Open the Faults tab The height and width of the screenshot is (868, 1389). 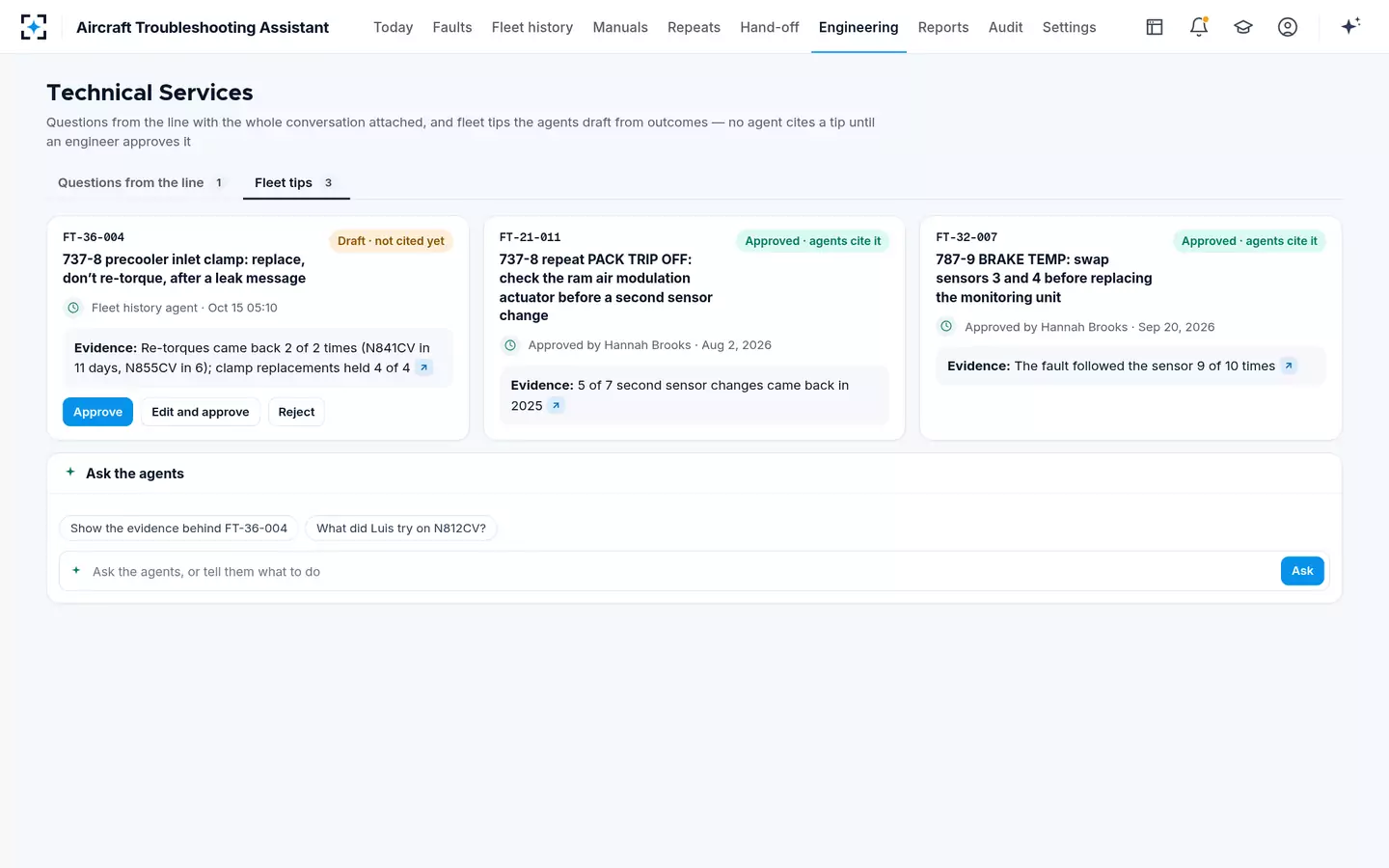pyautogui.click(x=452, y=27)
